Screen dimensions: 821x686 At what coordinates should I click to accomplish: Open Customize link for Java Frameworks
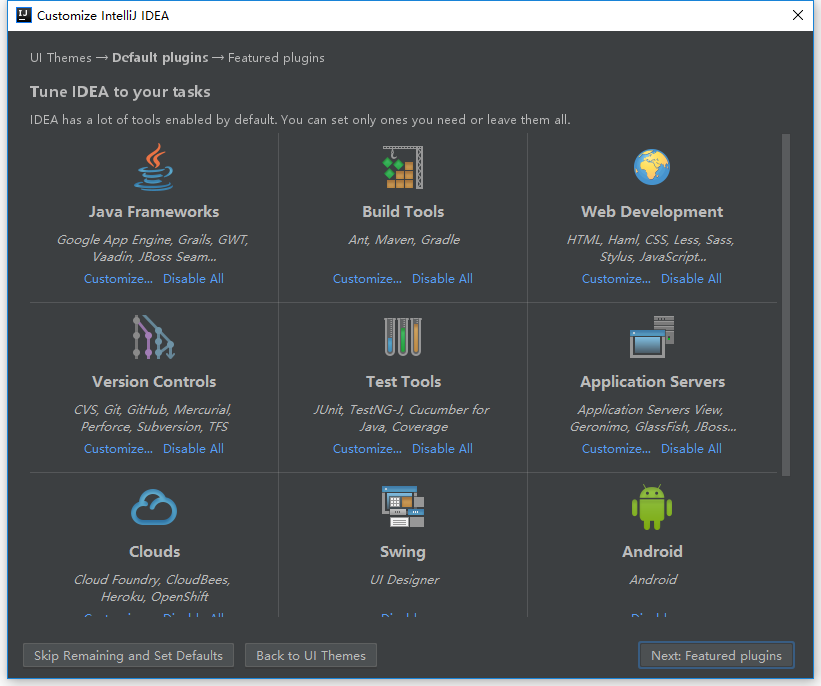118,279
